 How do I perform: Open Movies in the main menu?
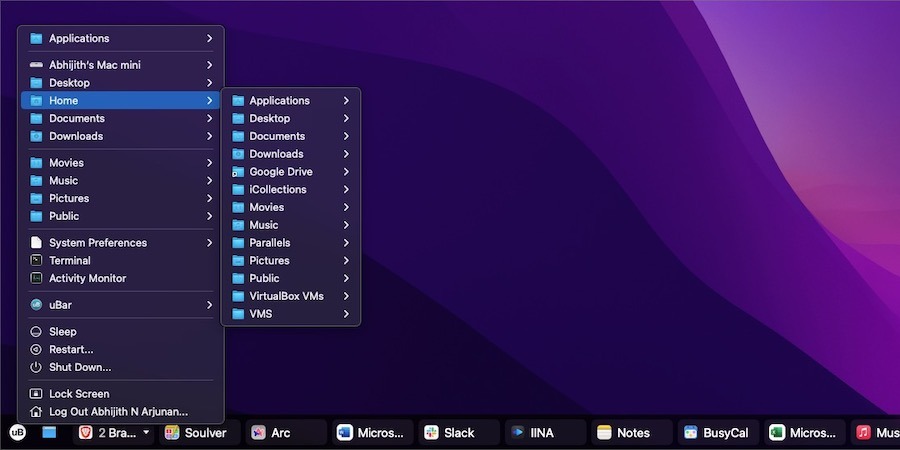(121, 163)
